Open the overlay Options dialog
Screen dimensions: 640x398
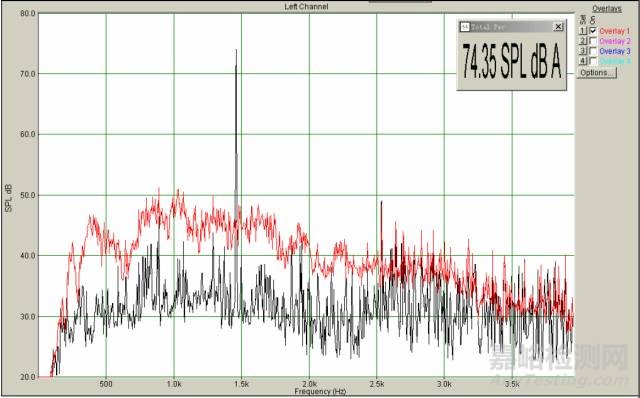pyautogui.click(x=596, y=73)
